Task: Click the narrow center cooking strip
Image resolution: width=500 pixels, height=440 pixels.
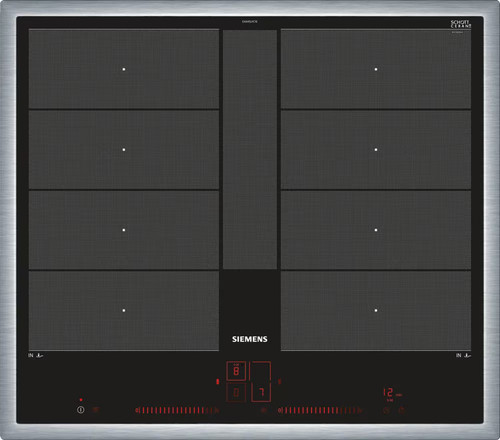Action: click(250, 149)
